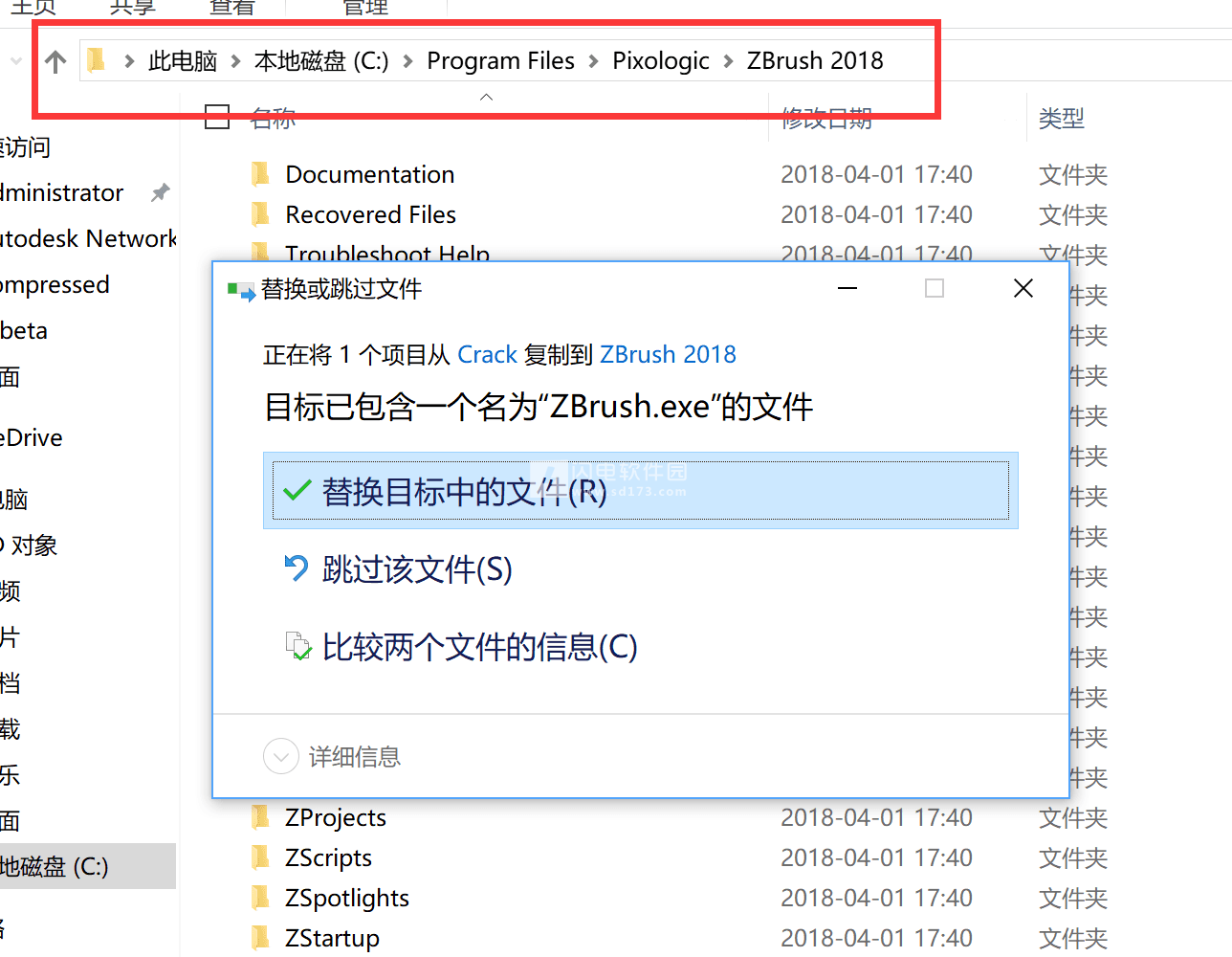Expand chevron after 本地磁盘 (C:)
The width and height of the screenshot is (1232, 957).
tap(407, 61)
